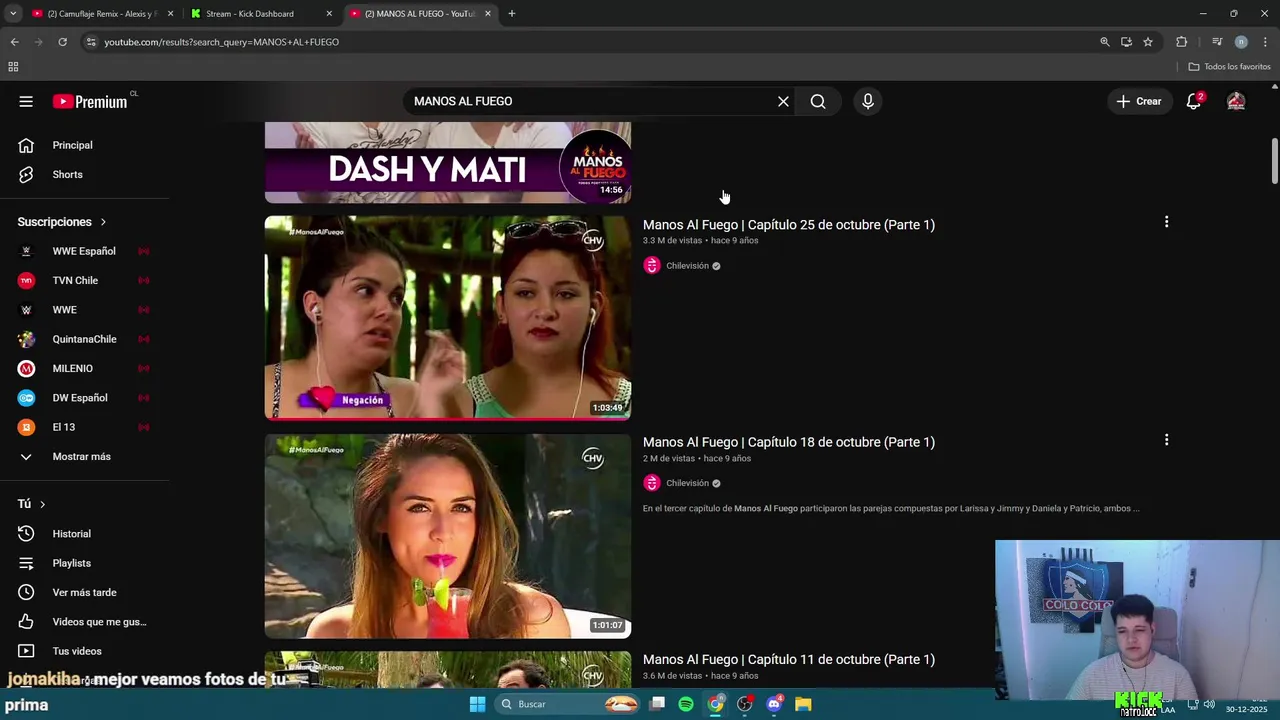The image size is (1280, 720).
Task: Open Chrome from the taskbar
Action: 716,704
